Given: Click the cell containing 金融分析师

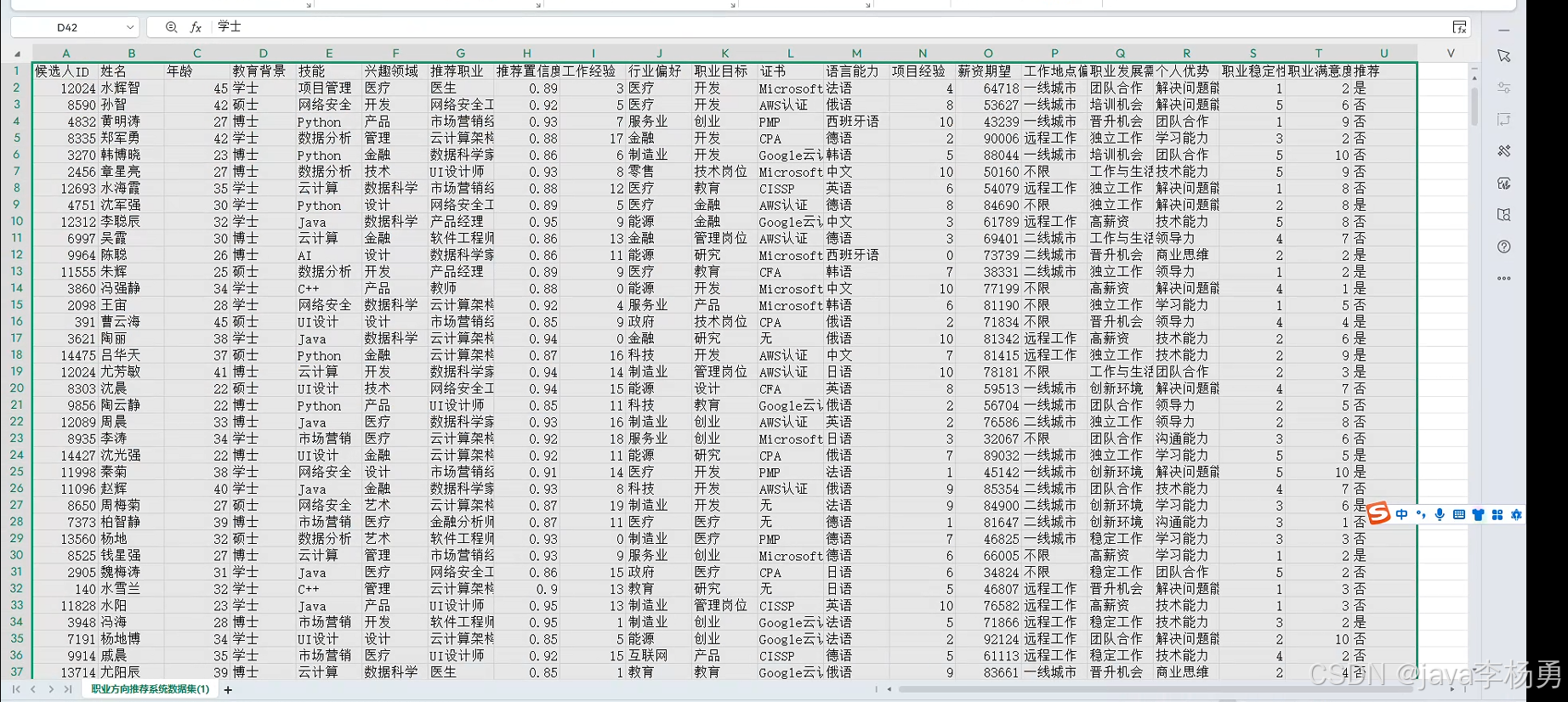Looking at the screenshot, I should (x=461, y=522).
